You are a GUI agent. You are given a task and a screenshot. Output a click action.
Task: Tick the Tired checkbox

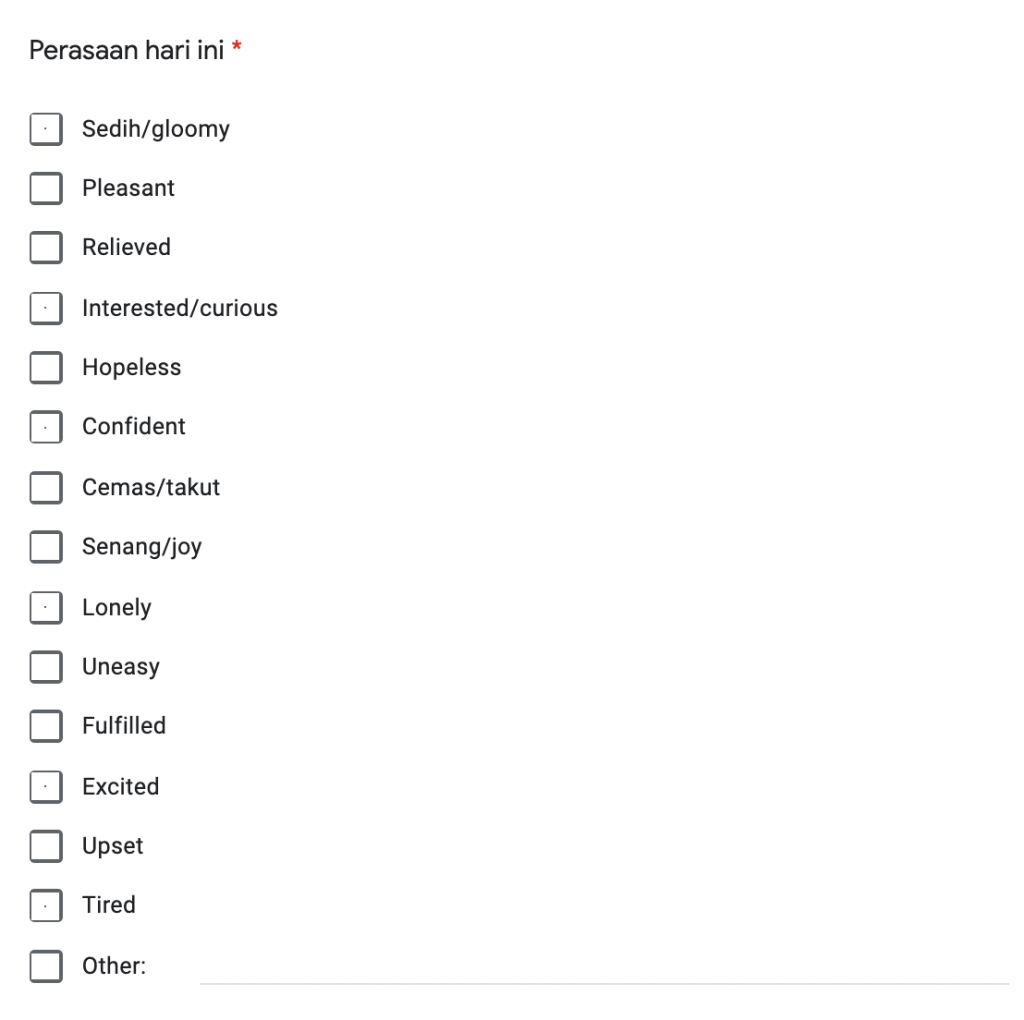click(x=46, y=905)
